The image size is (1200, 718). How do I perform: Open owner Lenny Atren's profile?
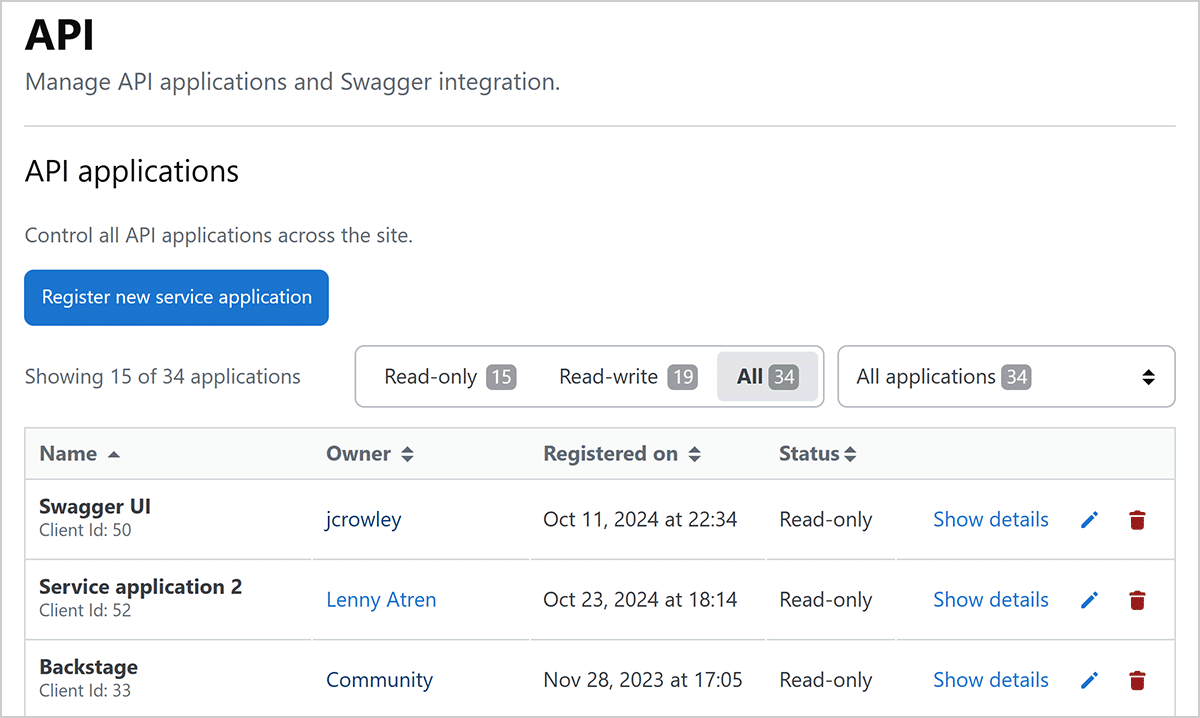pyautogui.click(x=381, y=600)
